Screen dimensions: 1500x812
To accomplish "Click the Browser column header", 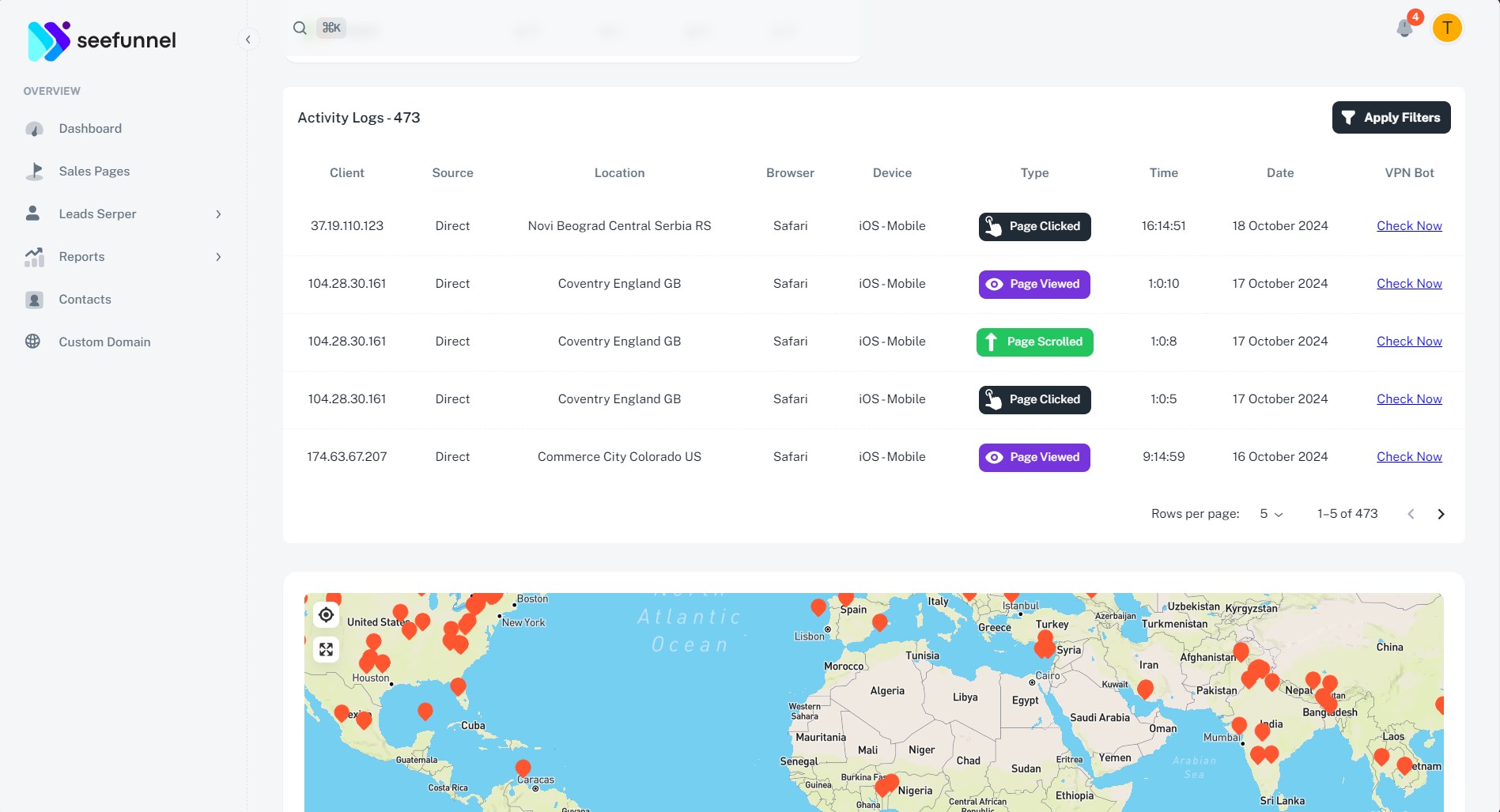I will (x=790, y=173).
